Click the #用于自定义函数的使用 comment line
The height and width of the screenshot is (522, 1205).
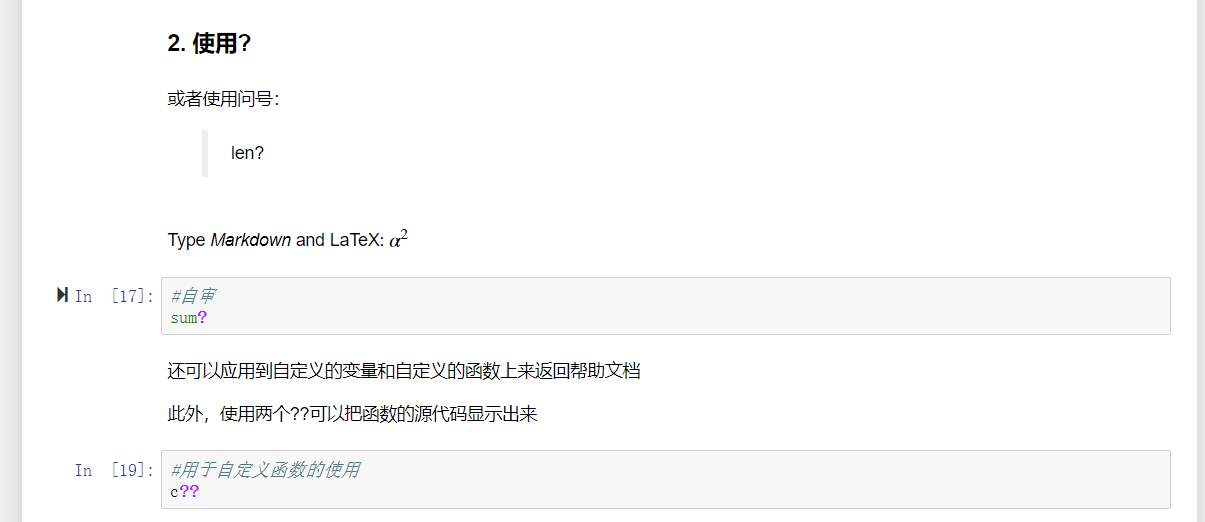pos(265,470)
